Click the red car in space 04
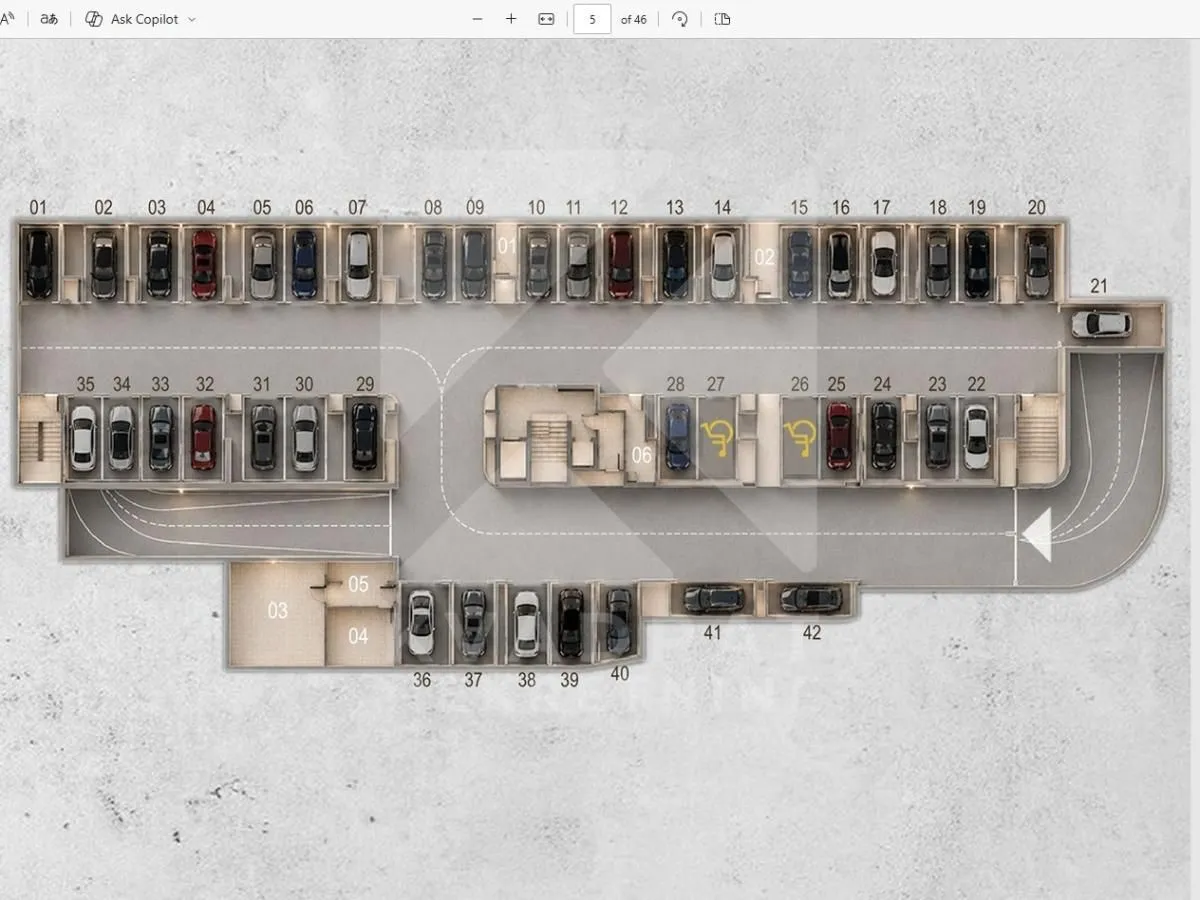 click(x=204, y=264)
